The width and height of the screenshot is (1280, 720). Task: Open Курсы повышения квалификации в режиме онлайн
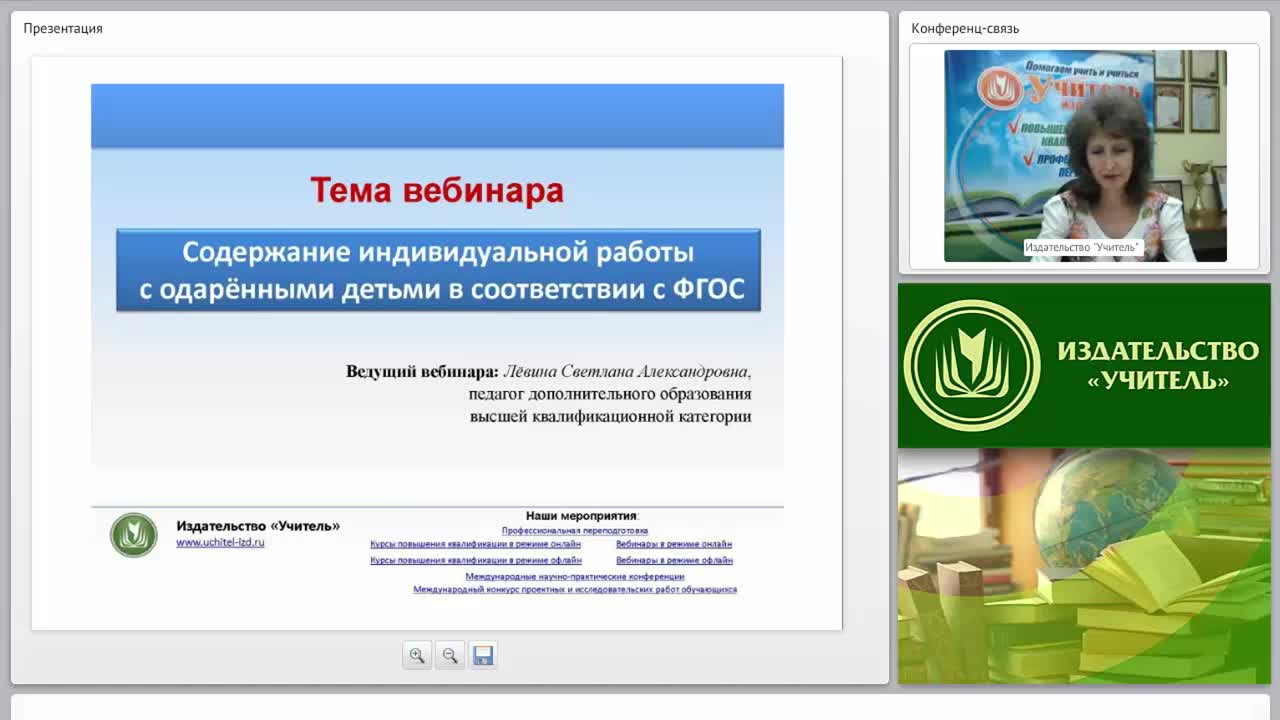pos(475,544)
